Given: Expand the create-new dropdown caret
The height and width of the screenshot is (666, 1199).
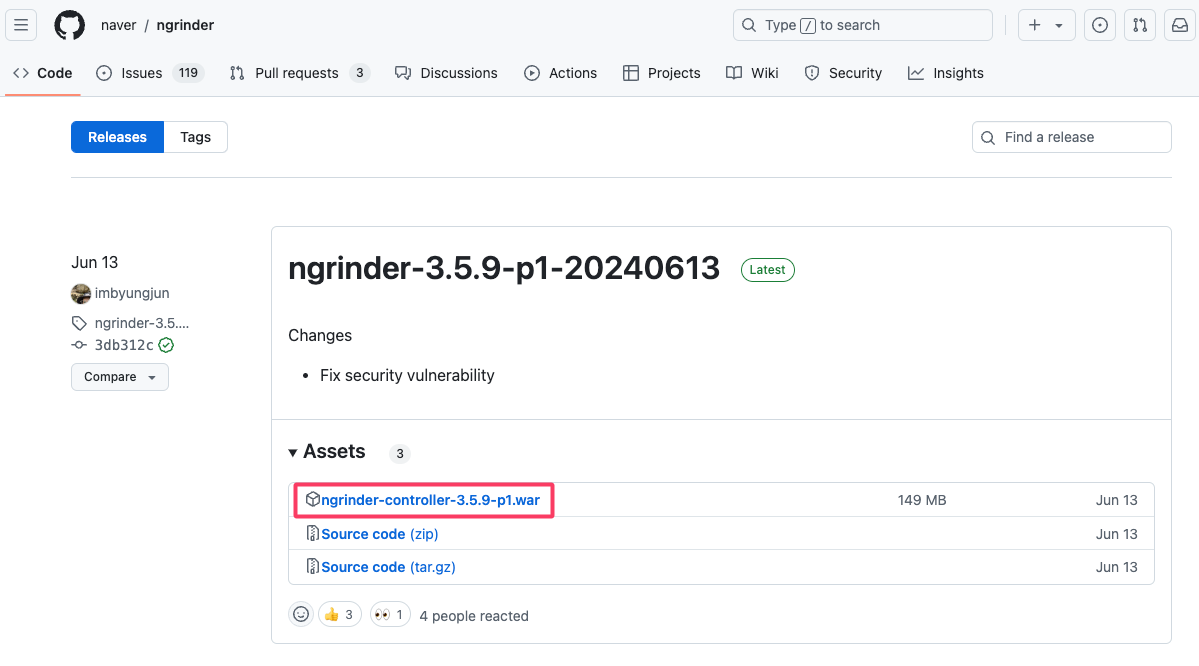Looking at the screenshot, I should [1059, 25].
